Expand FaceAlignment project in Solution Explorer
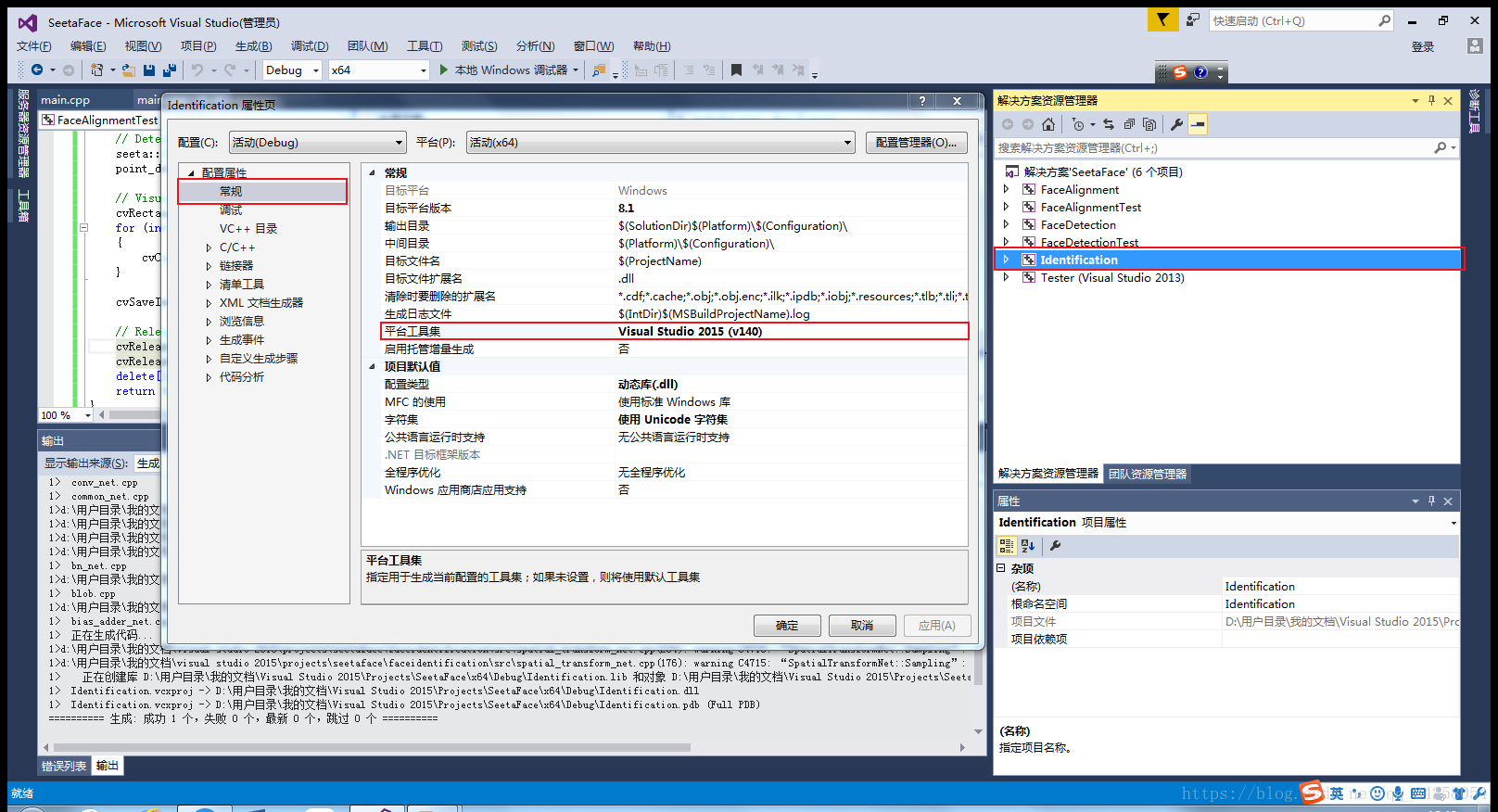 (x=1007, y=189)
